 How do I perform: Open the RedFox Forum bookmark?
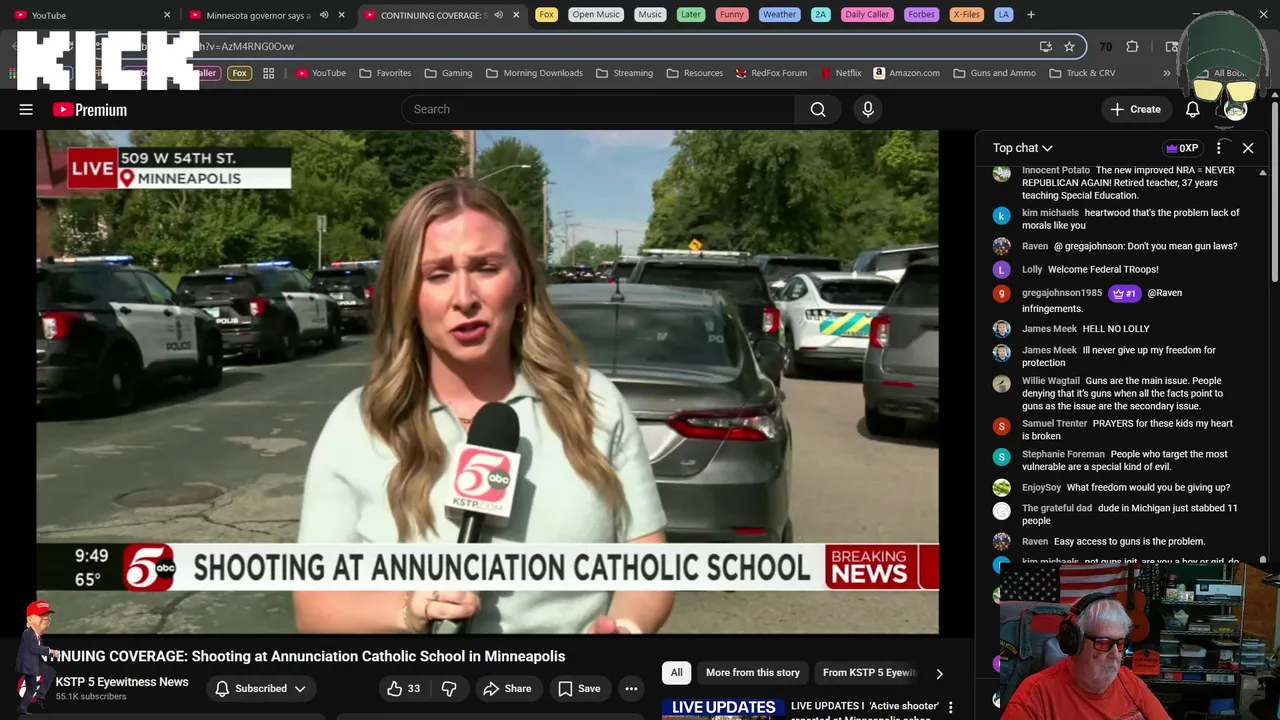771,73
